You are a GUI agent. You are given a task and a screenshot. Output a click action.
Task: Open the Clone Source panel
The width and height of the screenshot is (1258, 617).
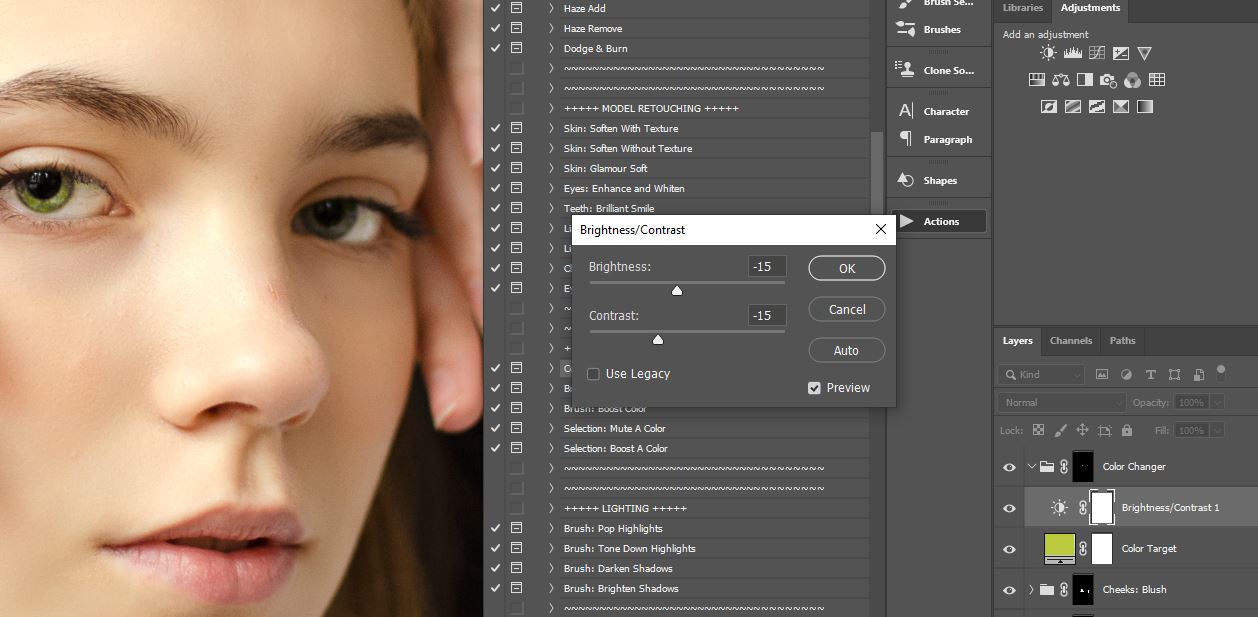938,70
